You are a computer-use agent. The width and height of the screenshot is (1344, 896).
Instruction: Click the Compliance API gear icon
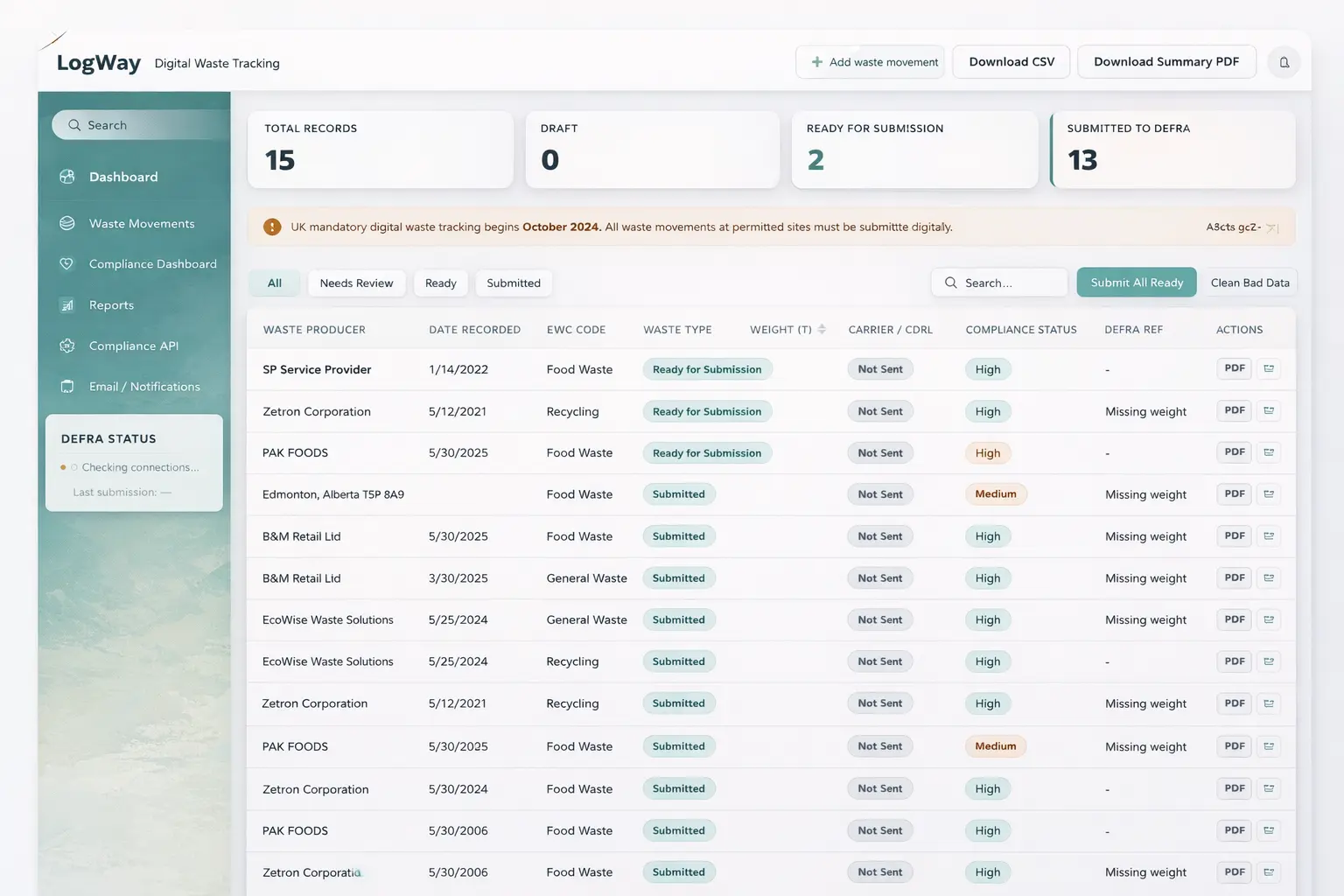pos(67,346)
